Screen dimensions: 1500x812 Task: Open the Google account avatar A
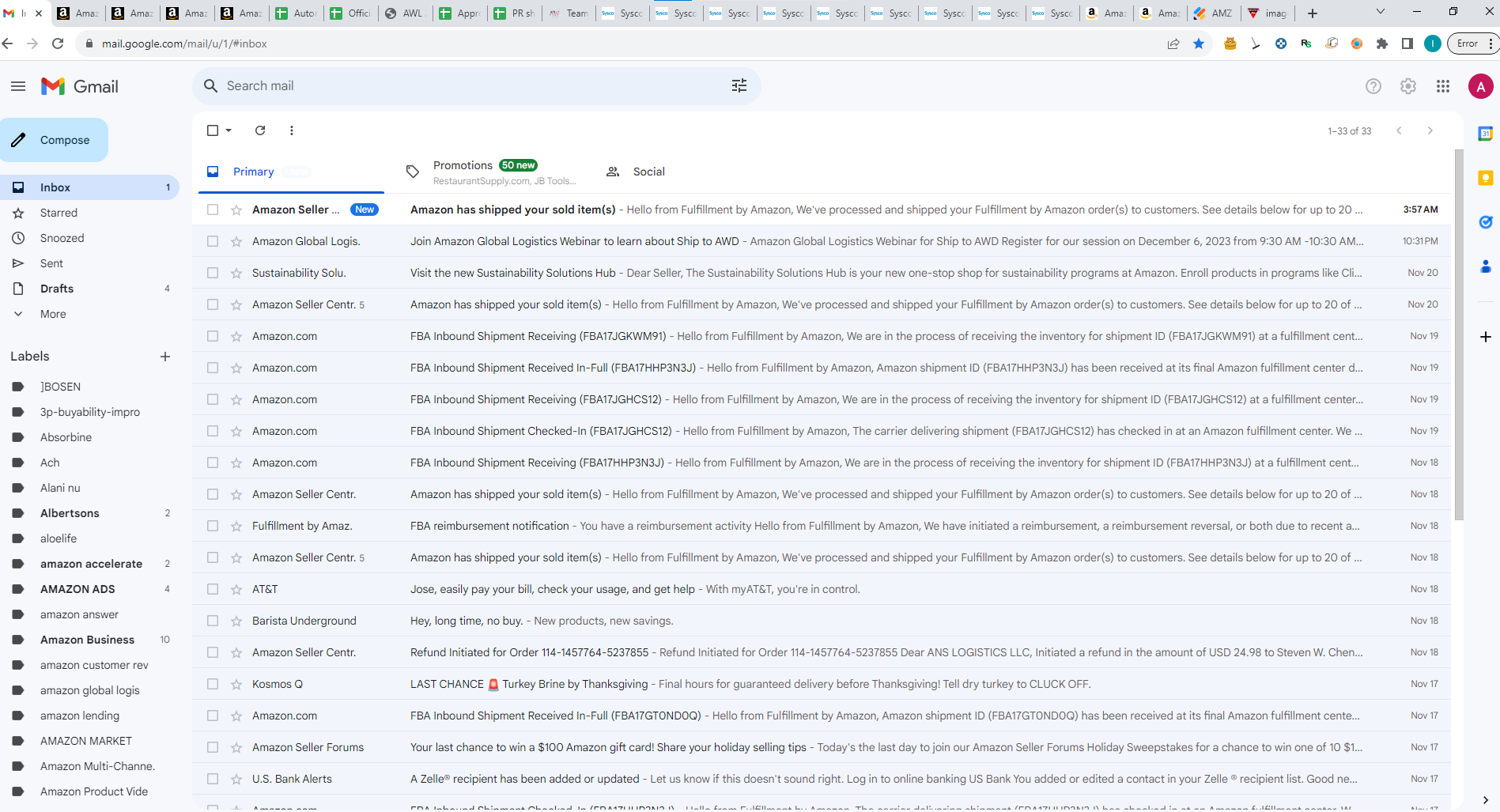pyautogui.click(x=1480, y=86)
